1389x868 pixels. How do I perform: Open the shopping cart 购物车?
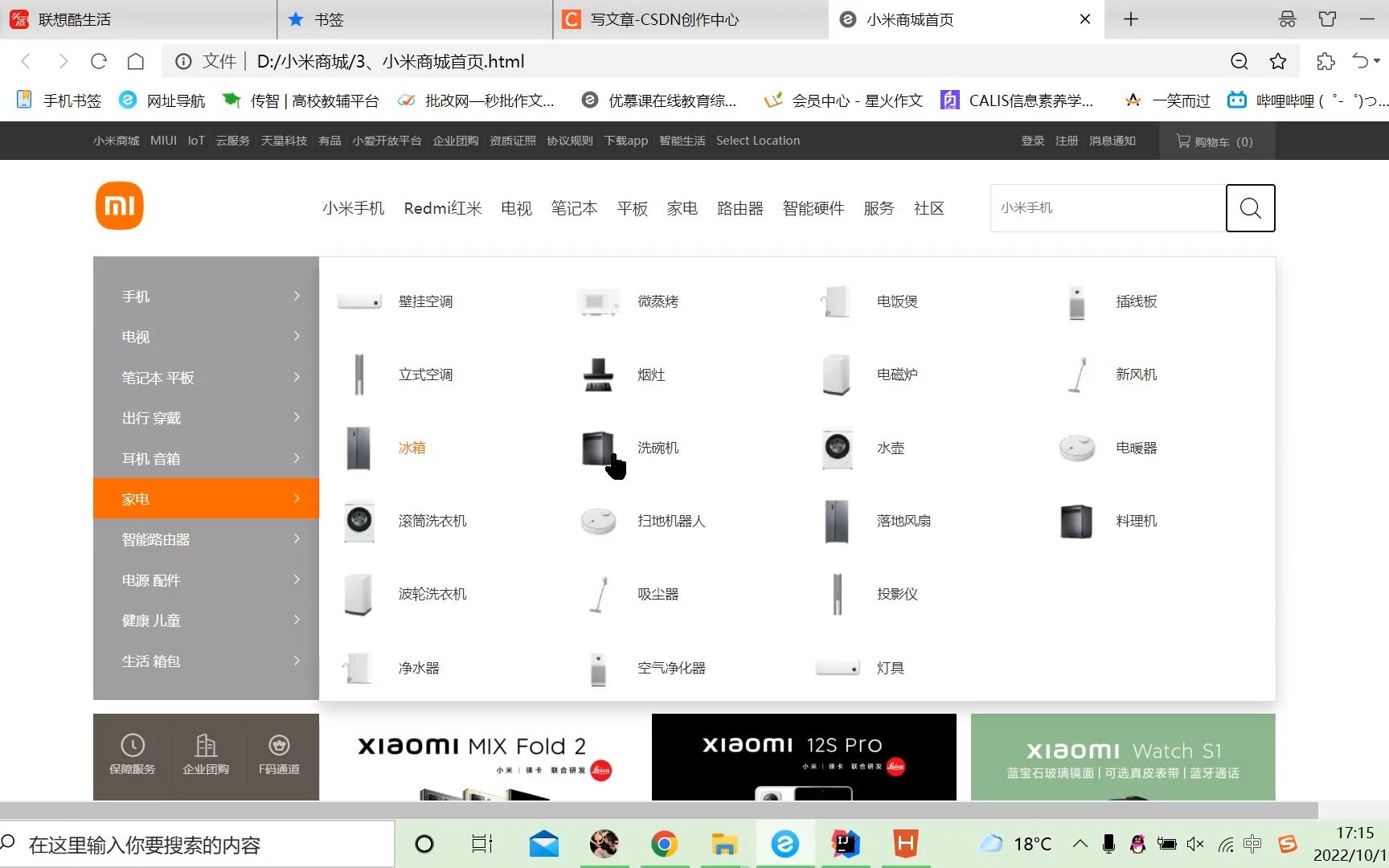pos(1215,141)
